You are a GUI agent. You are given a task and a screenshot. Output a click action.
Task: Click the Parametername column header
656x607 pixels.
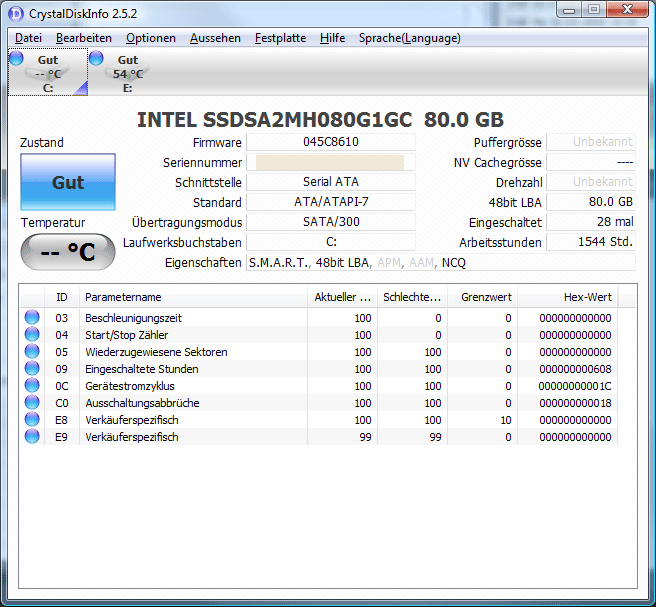click(193, 297)
